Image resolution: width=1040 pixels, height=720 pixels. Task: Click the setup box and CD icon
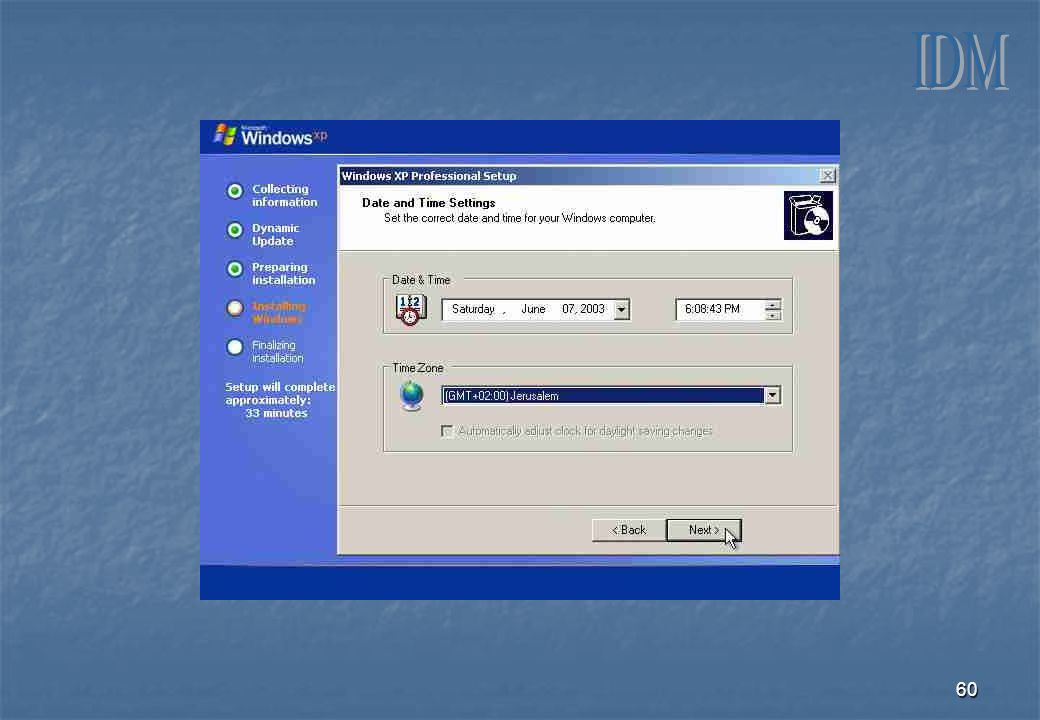point(808,215)
